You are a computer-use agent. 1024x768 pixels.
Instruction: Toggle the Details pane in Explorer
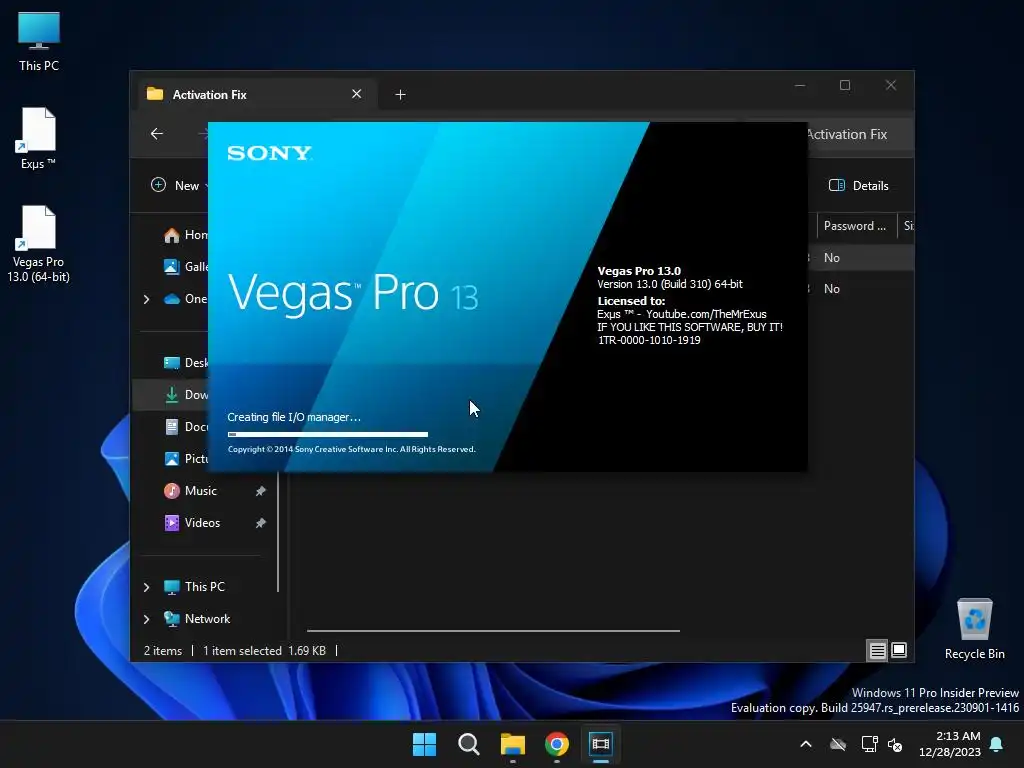(858, 185)
